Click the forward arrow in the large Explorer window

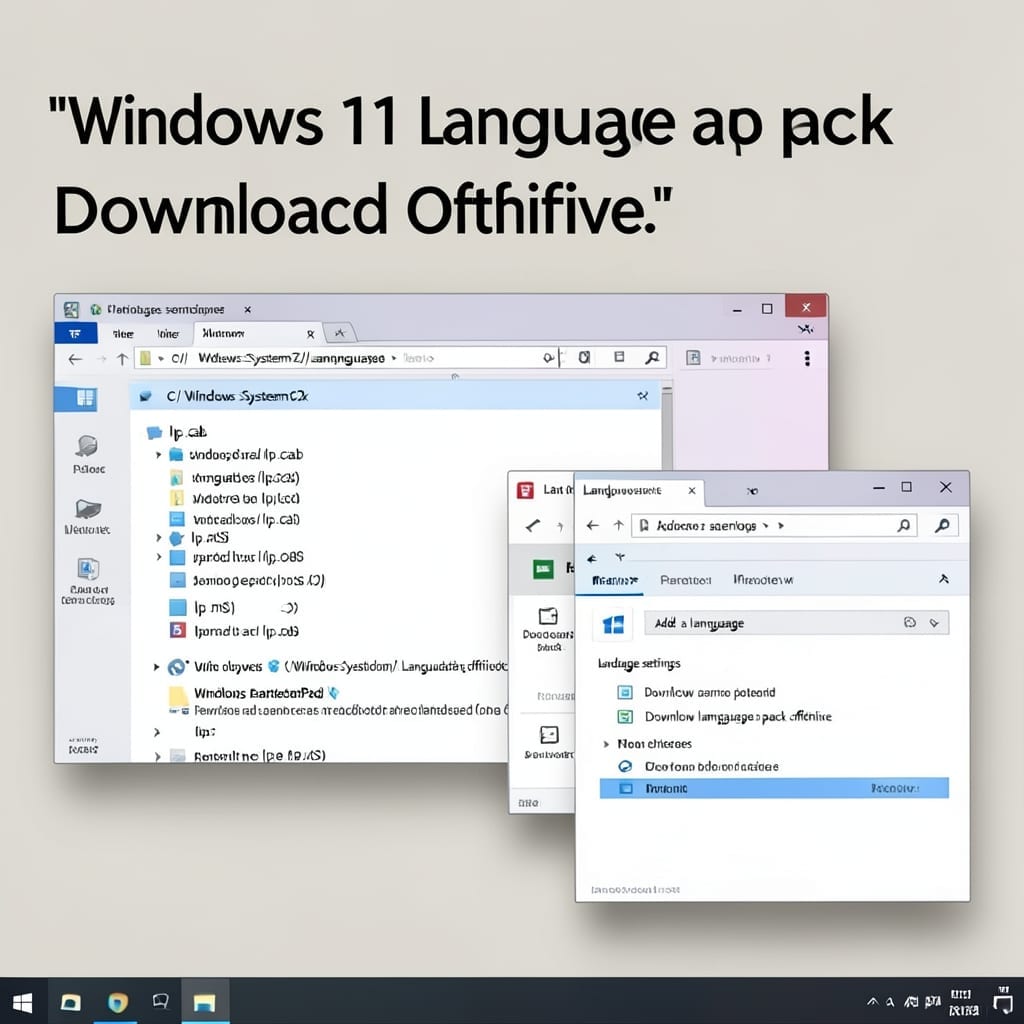tap(101, 359)
